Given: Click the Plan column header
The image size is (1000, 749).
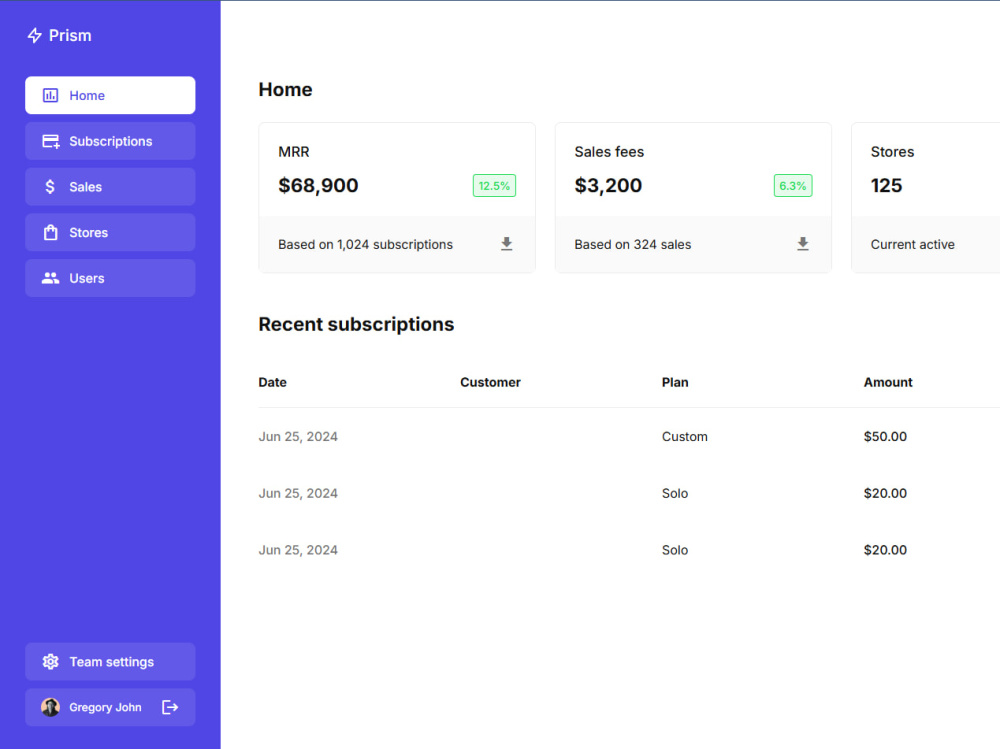Looking at the screenshot, I should point(675,382).
